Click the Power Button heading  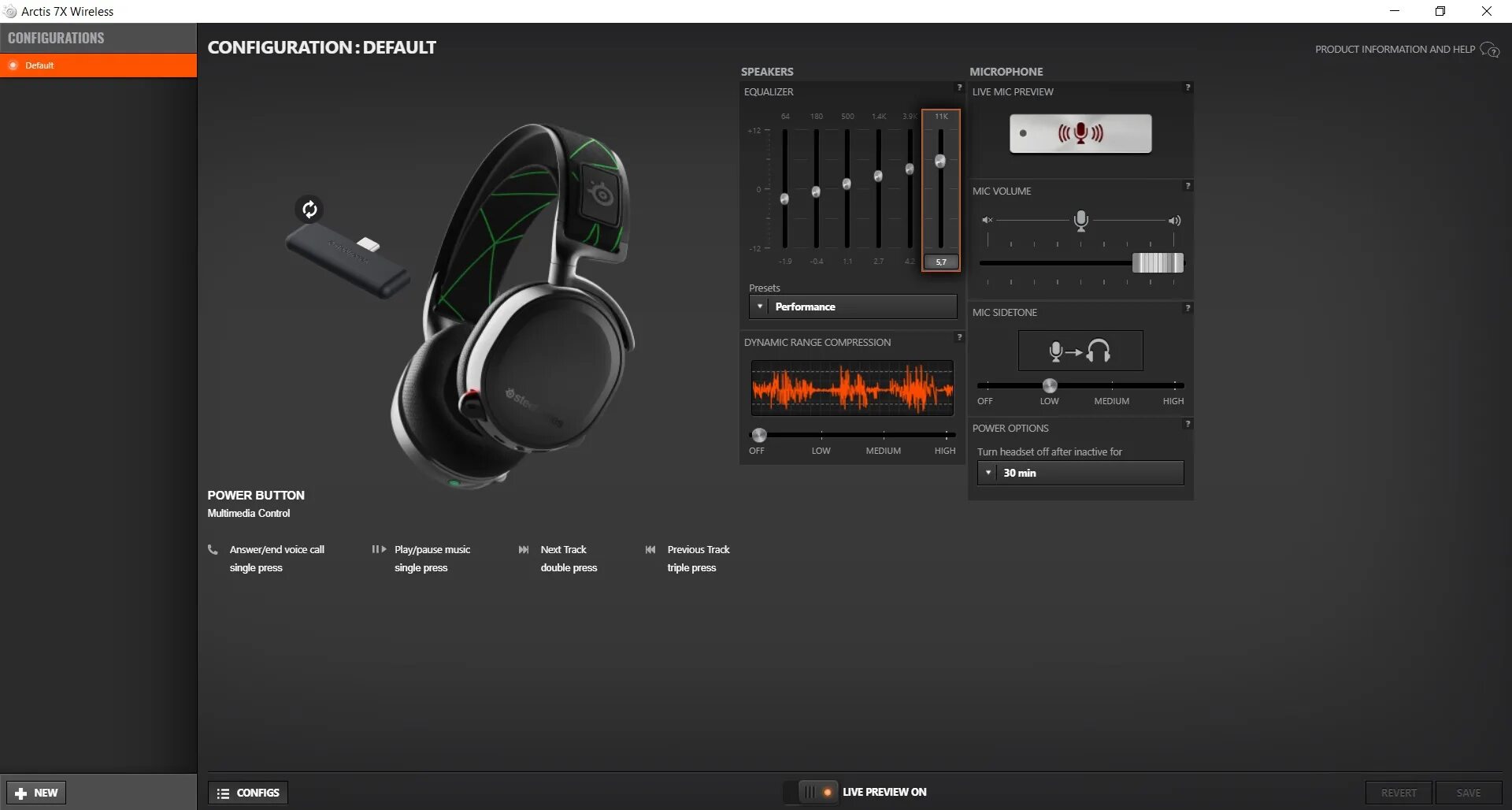click(256, 495)
